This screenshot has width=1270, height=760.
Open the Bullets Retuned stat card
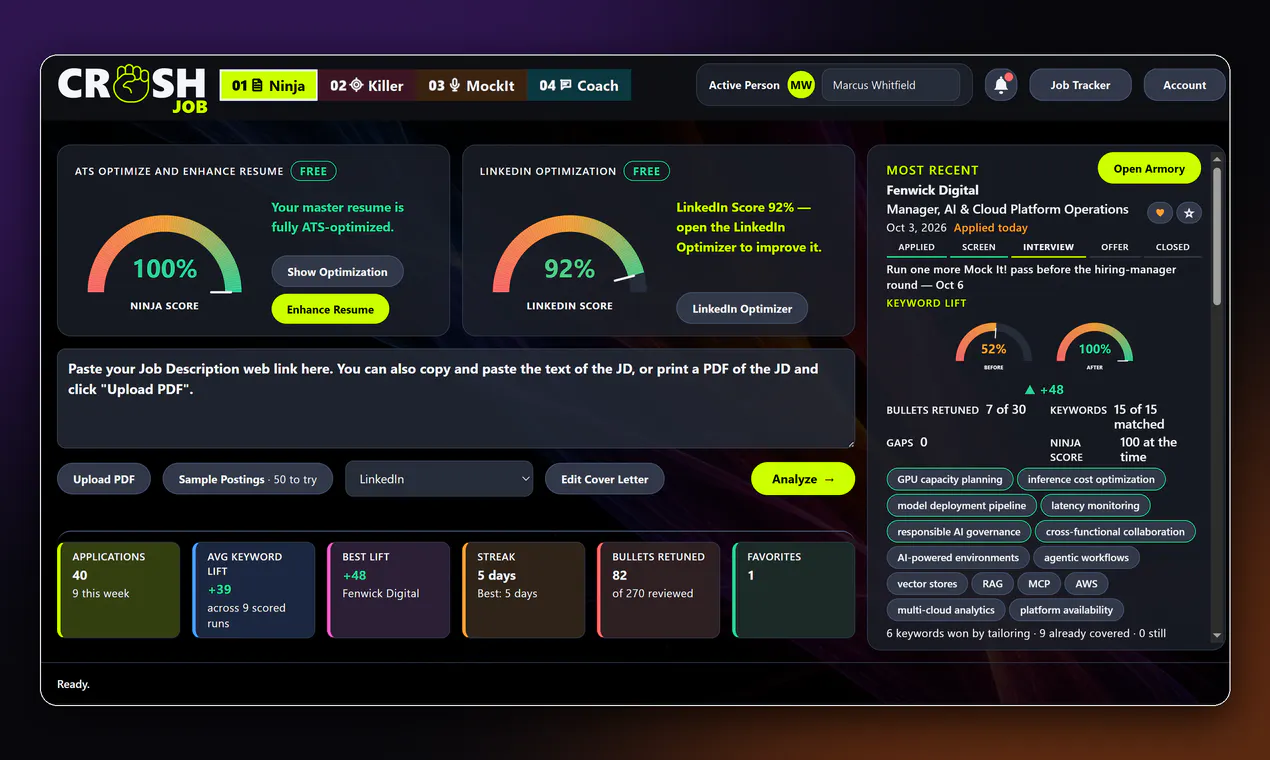(x=659, y=590)
